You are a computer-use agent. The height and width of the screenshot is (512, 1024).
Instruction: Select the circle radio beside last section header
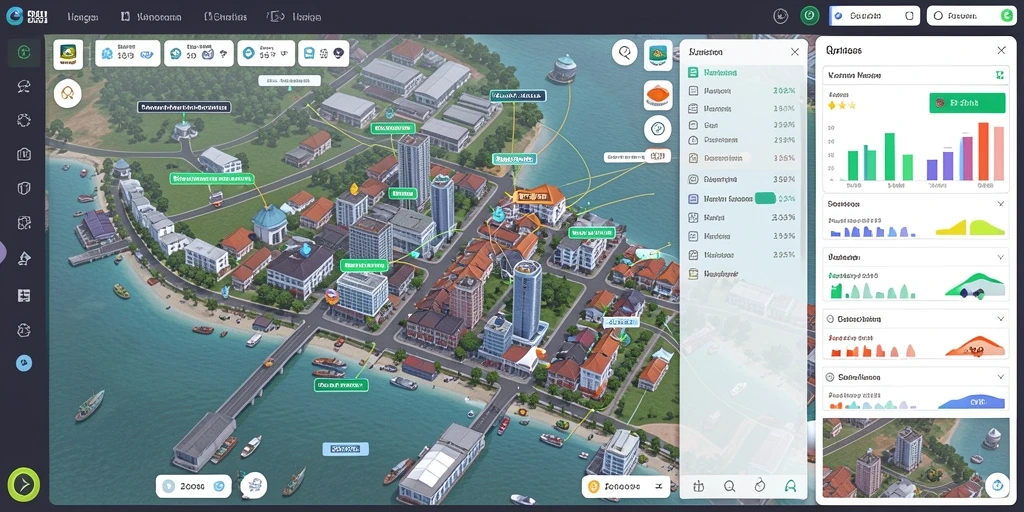(831, 377)
